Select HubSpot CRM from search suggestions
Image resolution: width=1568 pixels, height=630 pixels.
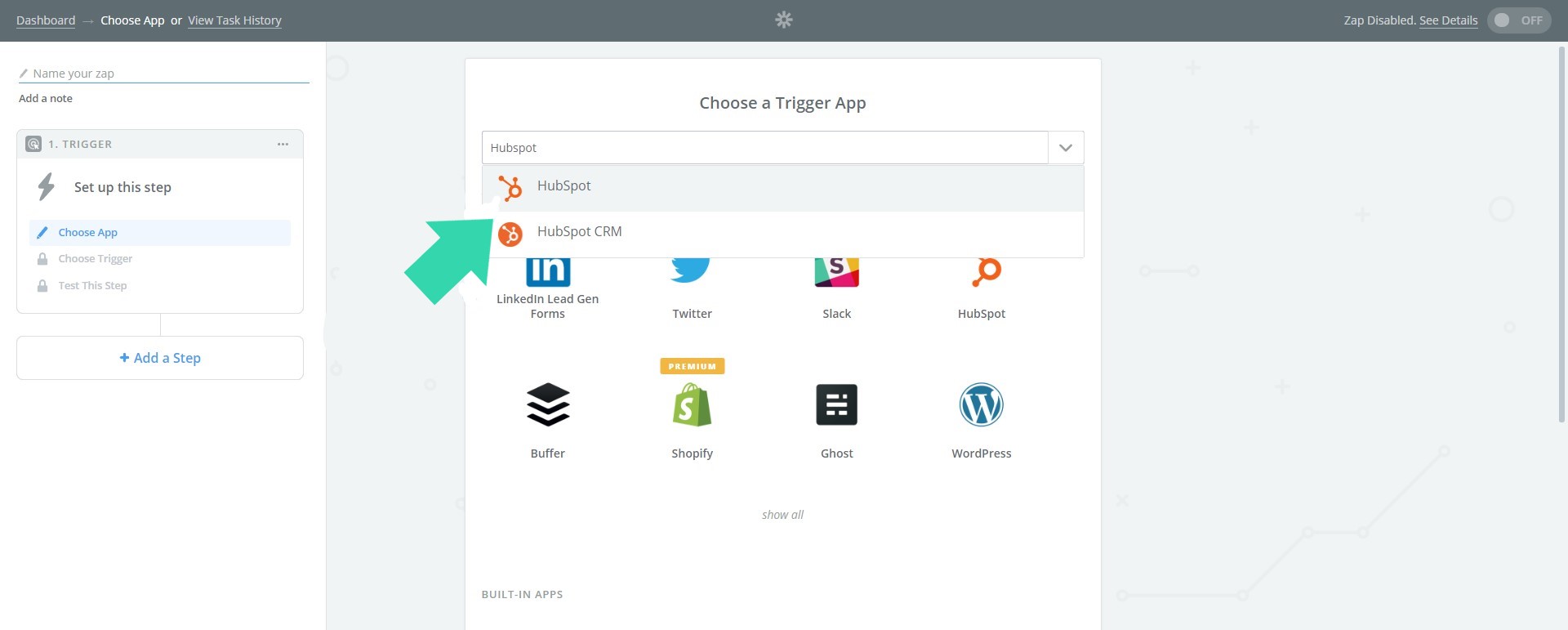[x=579, y=231]
